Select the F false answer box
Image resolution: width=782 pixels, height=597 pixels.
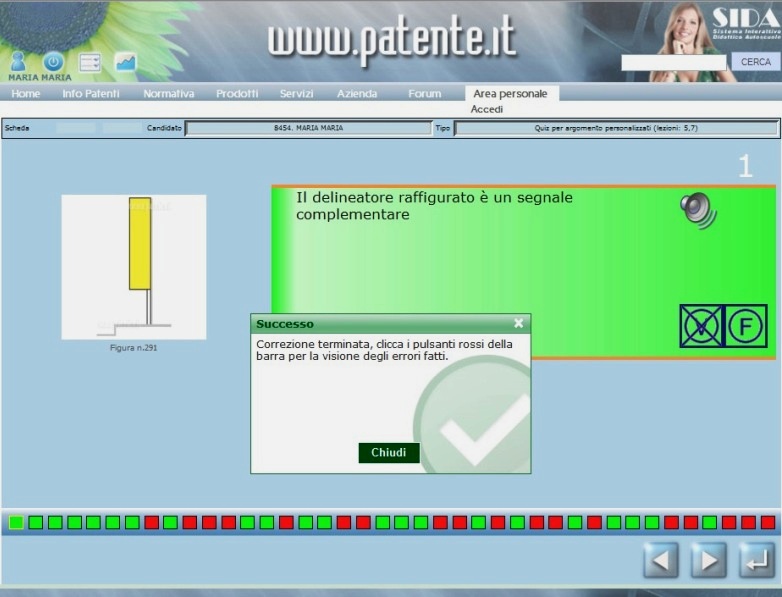(745, 326)
